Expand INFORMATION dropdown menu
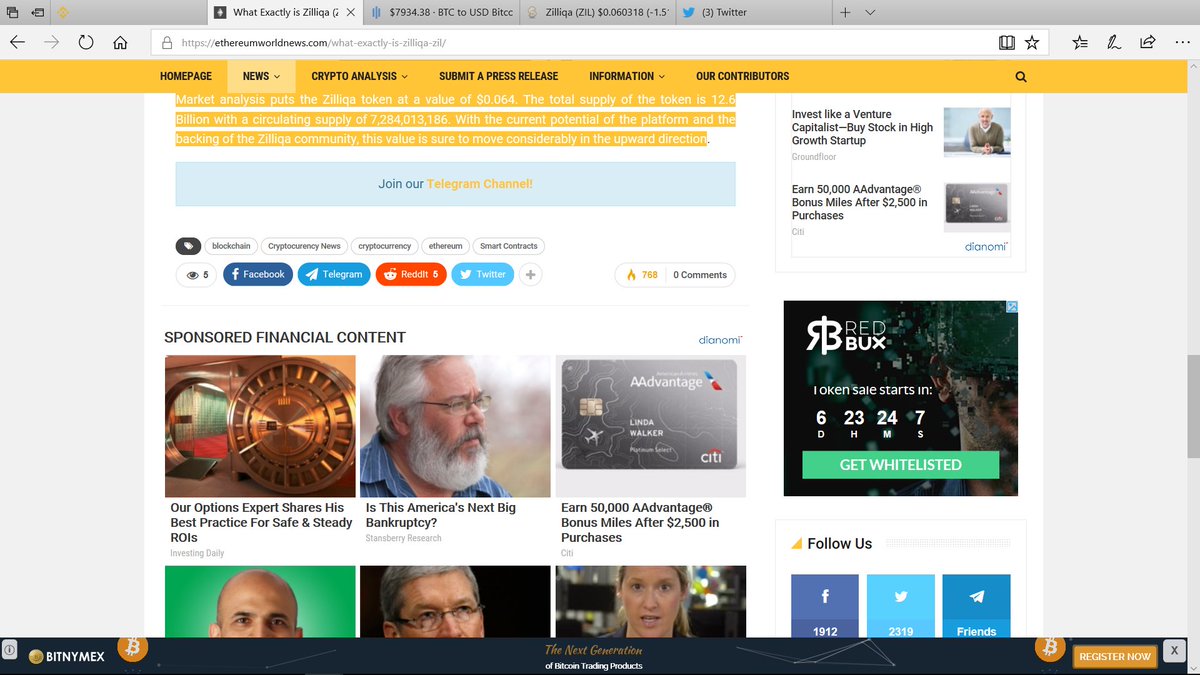The width and height of the screenshot is (1200, 675). click(627, 76)
